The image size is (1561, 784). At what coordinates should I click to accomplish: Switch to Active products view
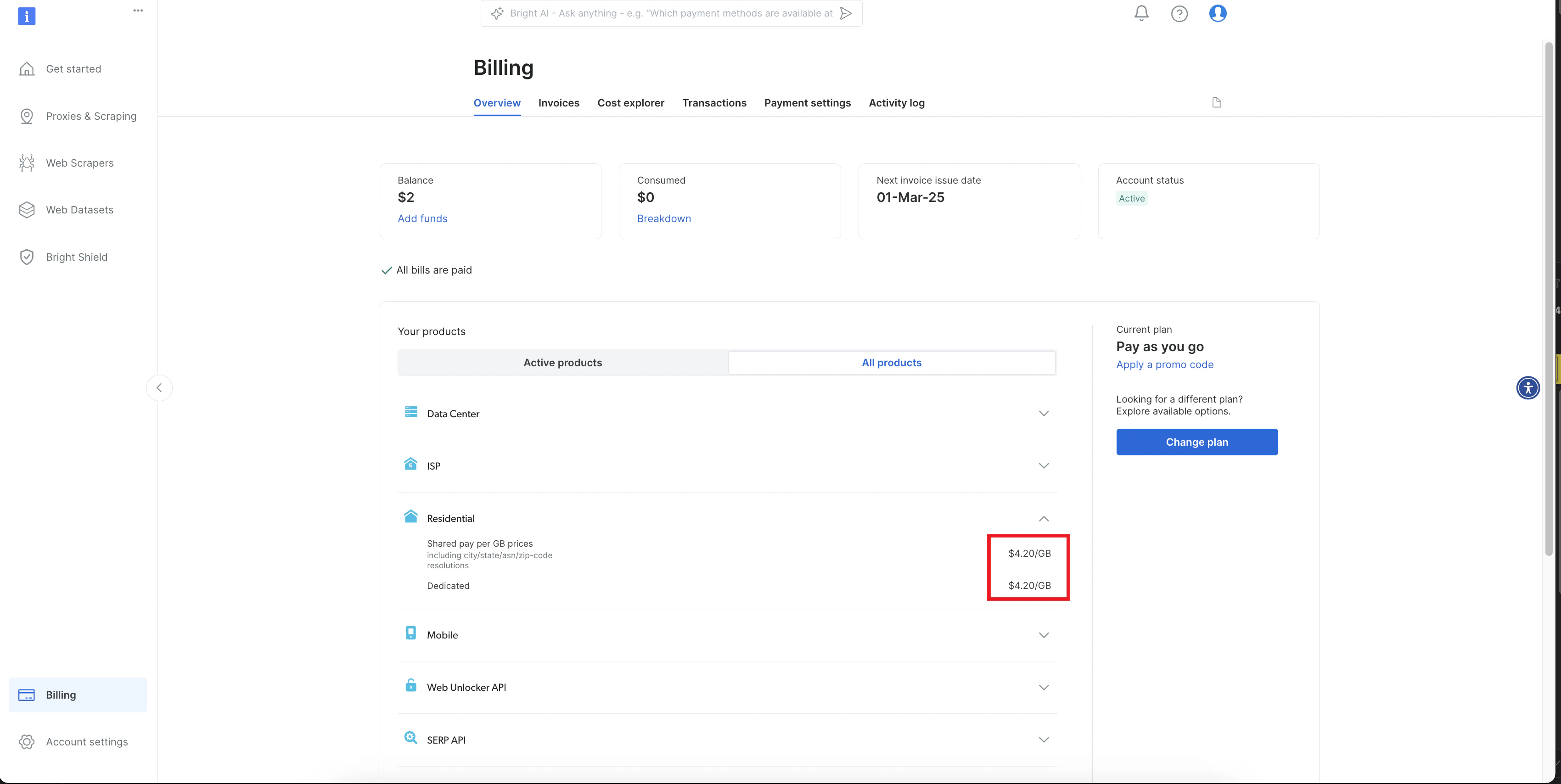[x=562, y=362]
